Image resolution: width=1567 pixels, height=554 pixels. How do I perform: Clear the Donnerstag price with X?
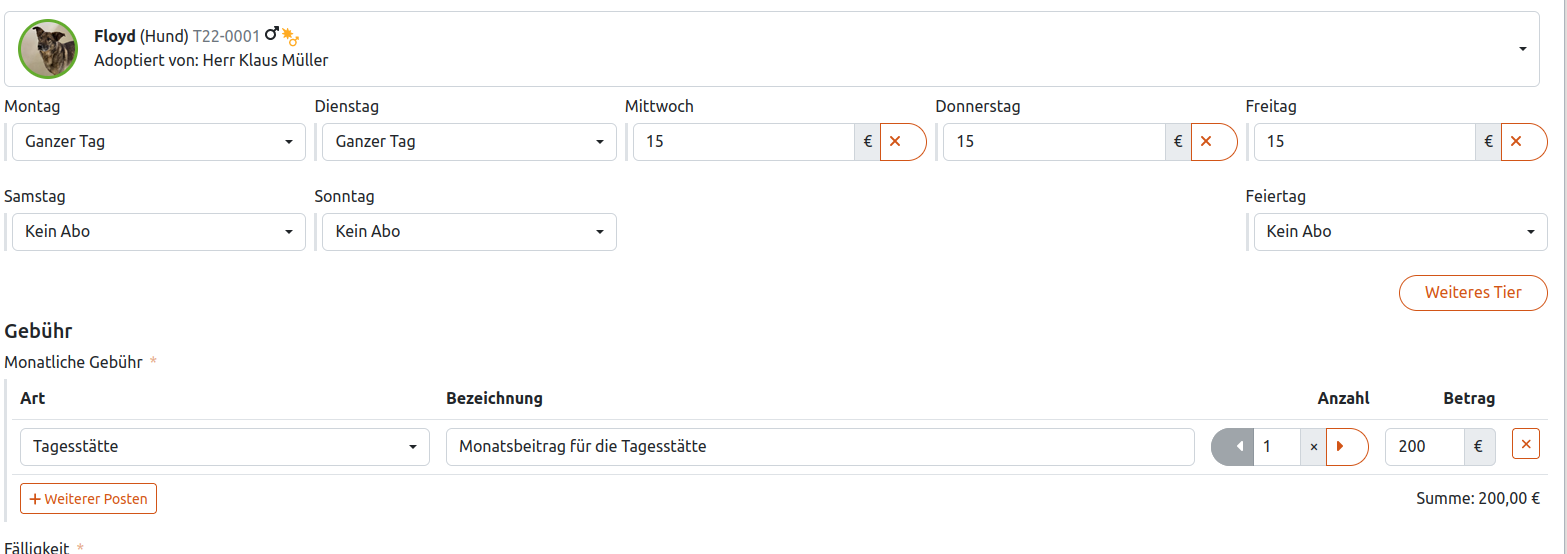pos(1206,142)
